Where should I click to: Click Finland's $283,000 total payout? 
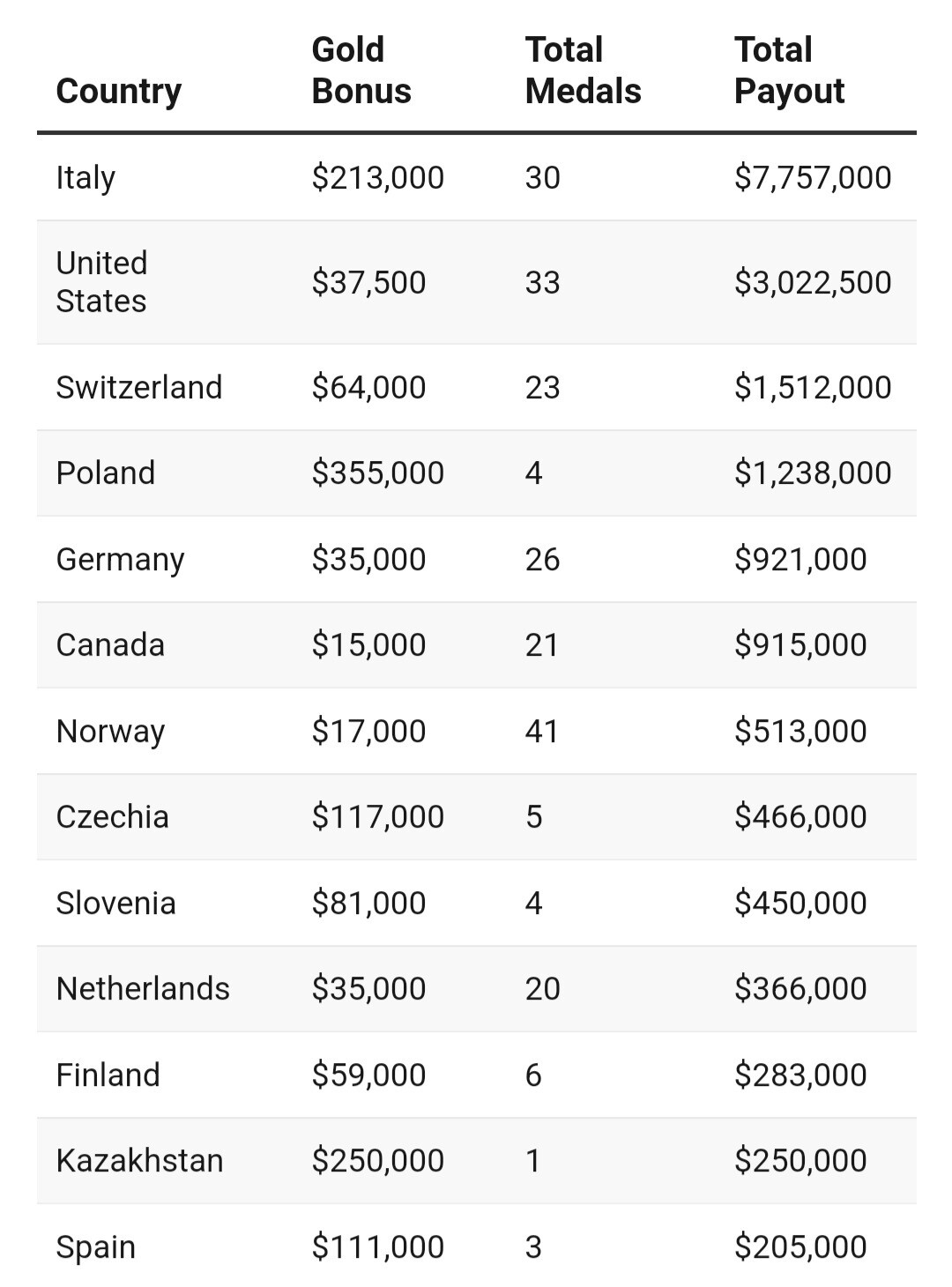click(x=800, y=1075)
